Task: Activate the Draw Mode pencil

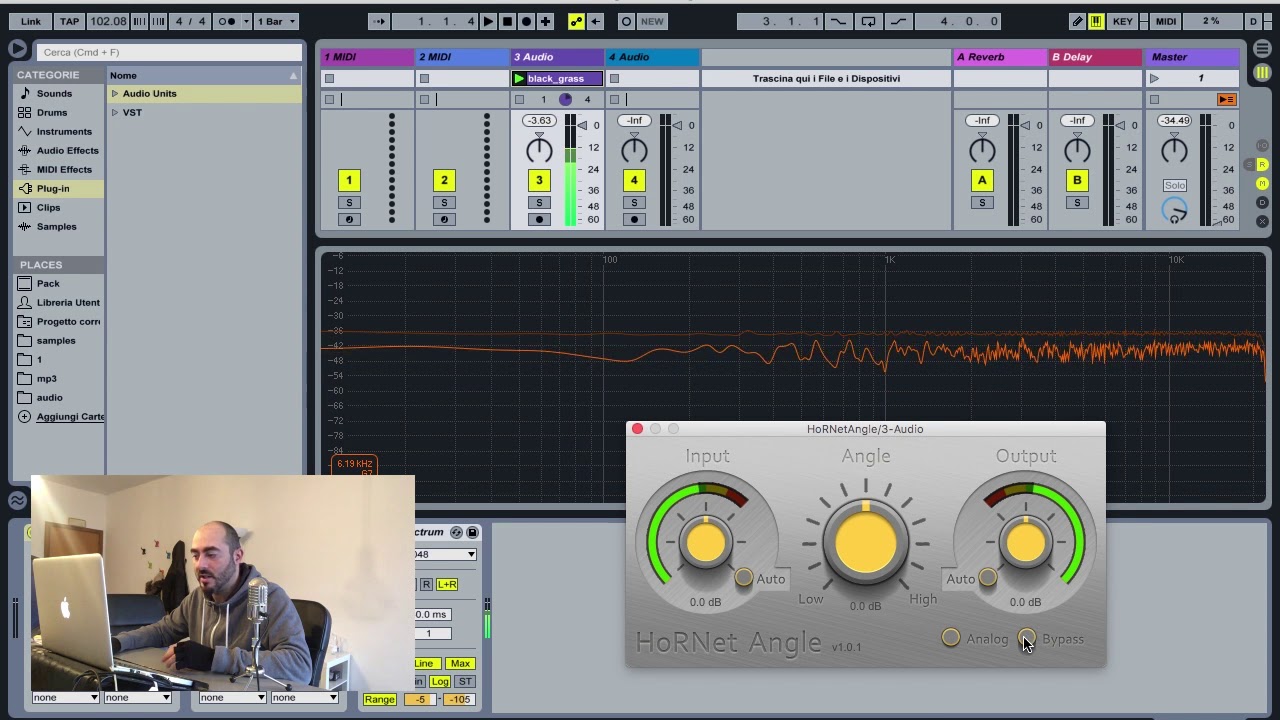Action: tap(1077, 21)
